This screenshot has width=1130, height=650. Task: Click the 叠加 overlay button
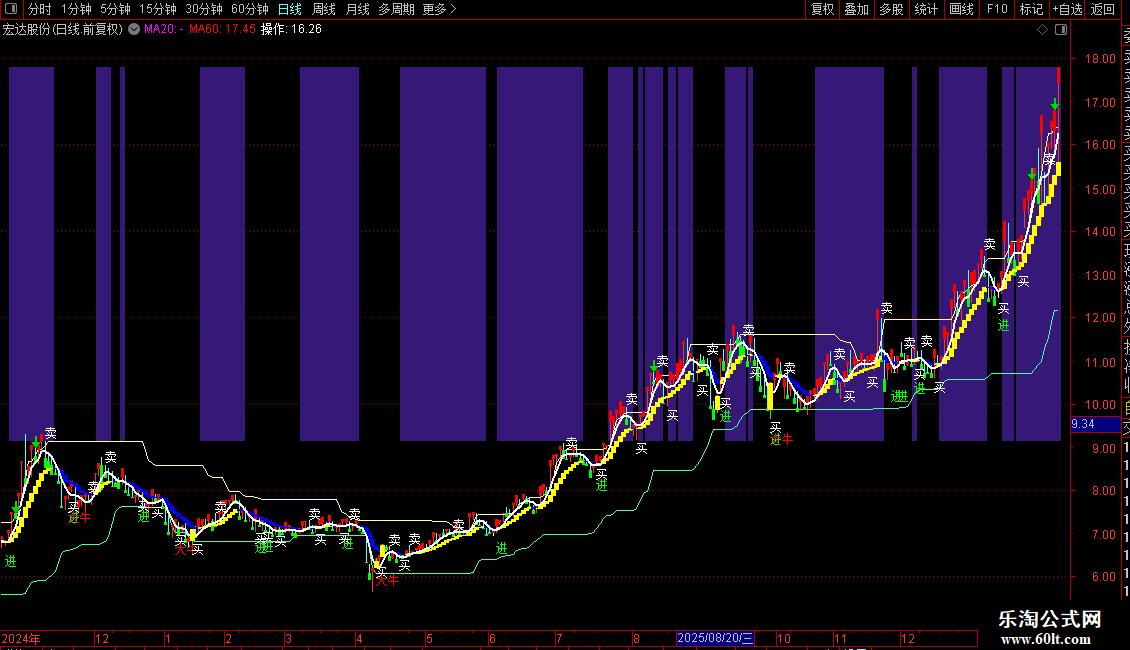click(x=857, y=9)
